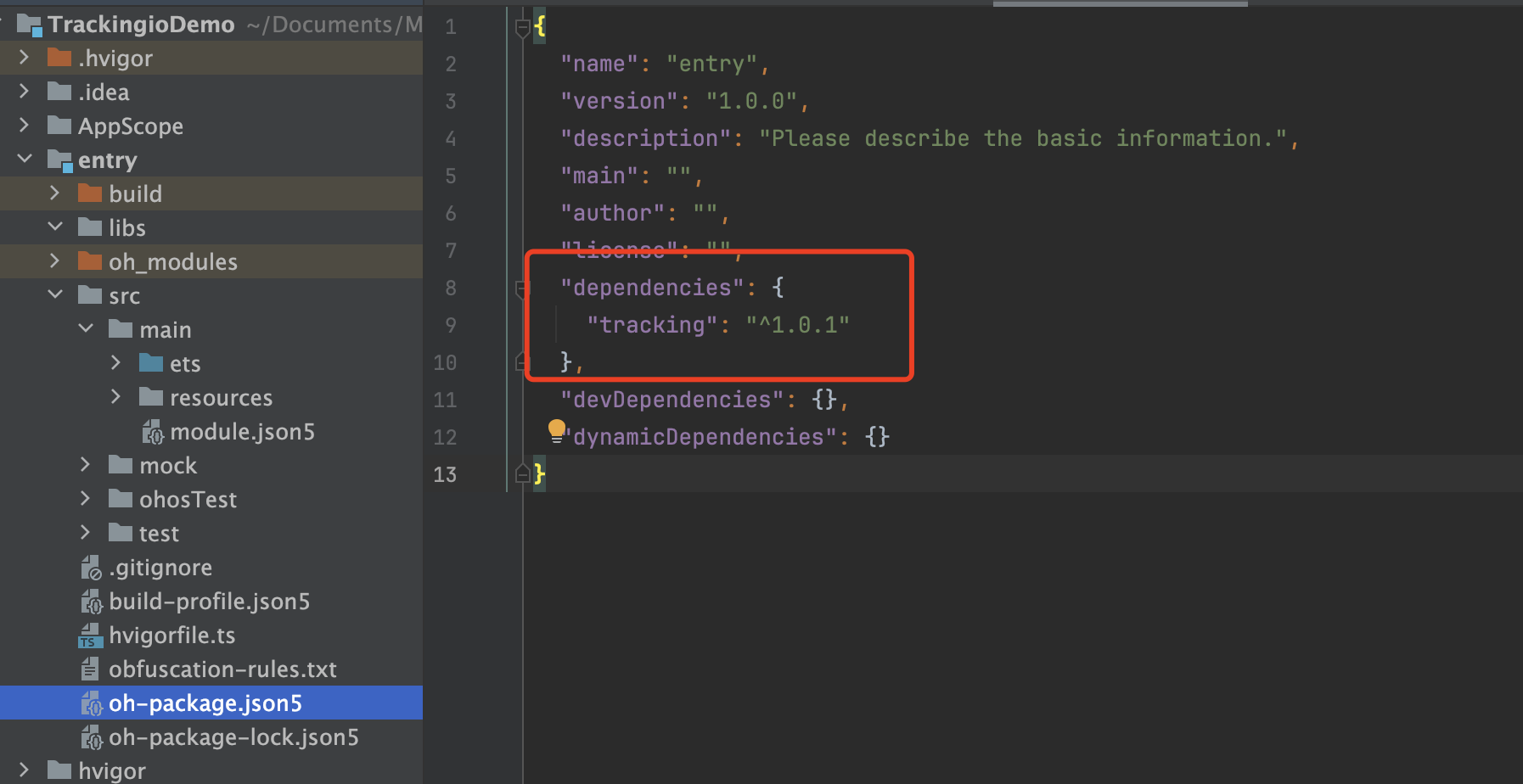Expand the build folder
This screenshot has height=784, width=1523.
[x=53, y=193]
